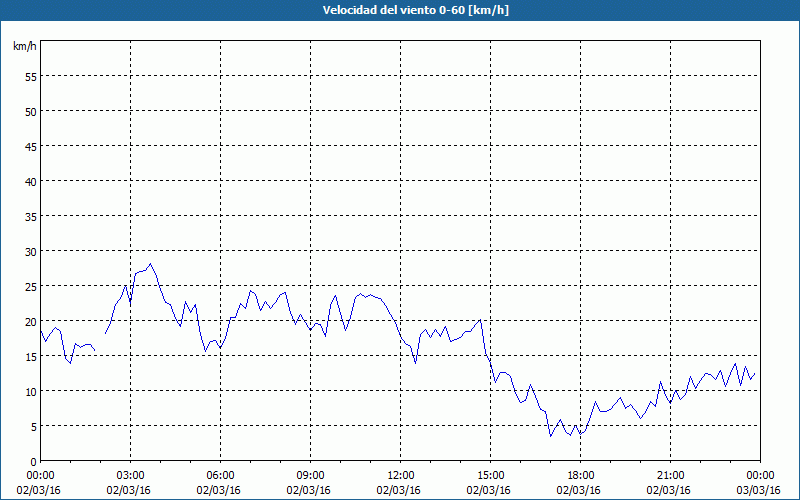
Task: Click the y-axis value 45
Action: pyautogui.click(x=30, y=146)
